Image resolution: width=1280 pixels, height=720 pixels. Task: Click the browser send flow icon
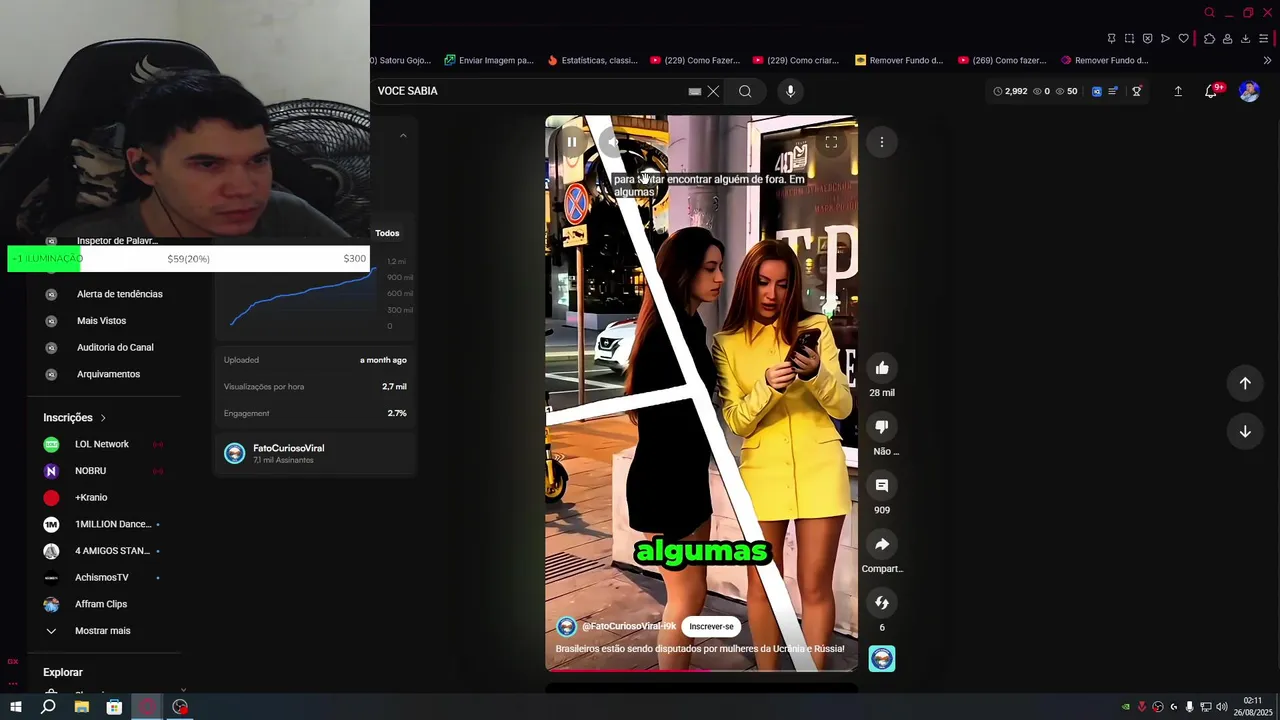[x=1165, y=39]
